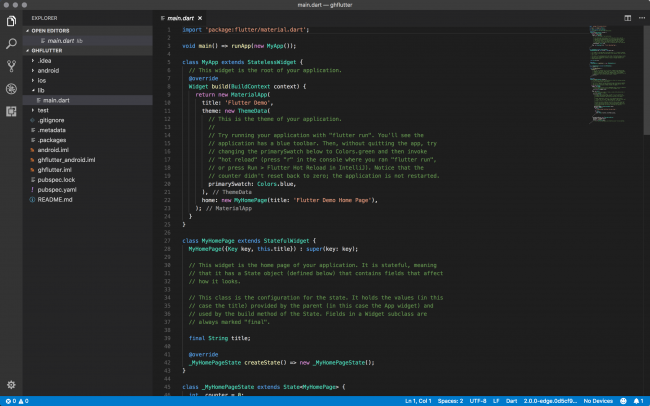This screenshot has width=650, height=406.
Task: Open the Extensions view in activity bar
Action: click(11, 110)
